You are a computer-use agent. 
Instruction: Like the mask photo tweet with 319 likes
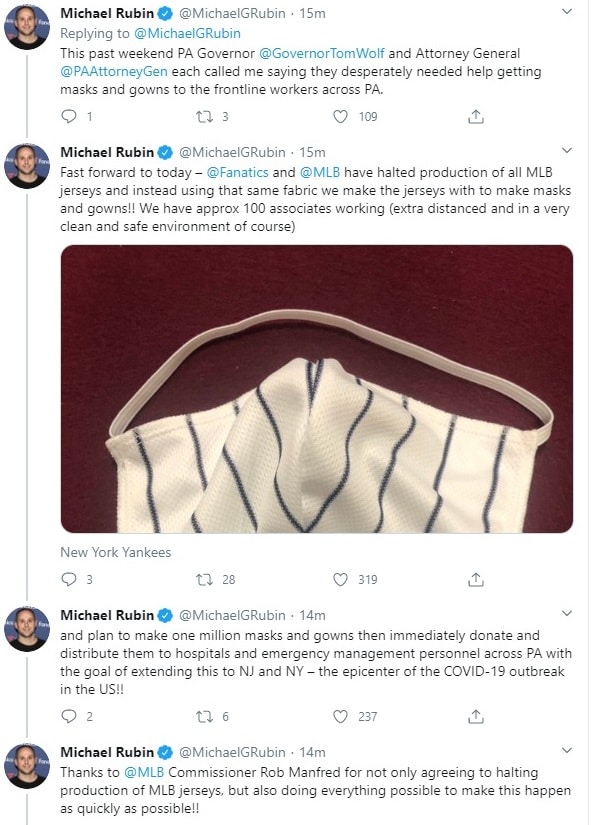340,579
